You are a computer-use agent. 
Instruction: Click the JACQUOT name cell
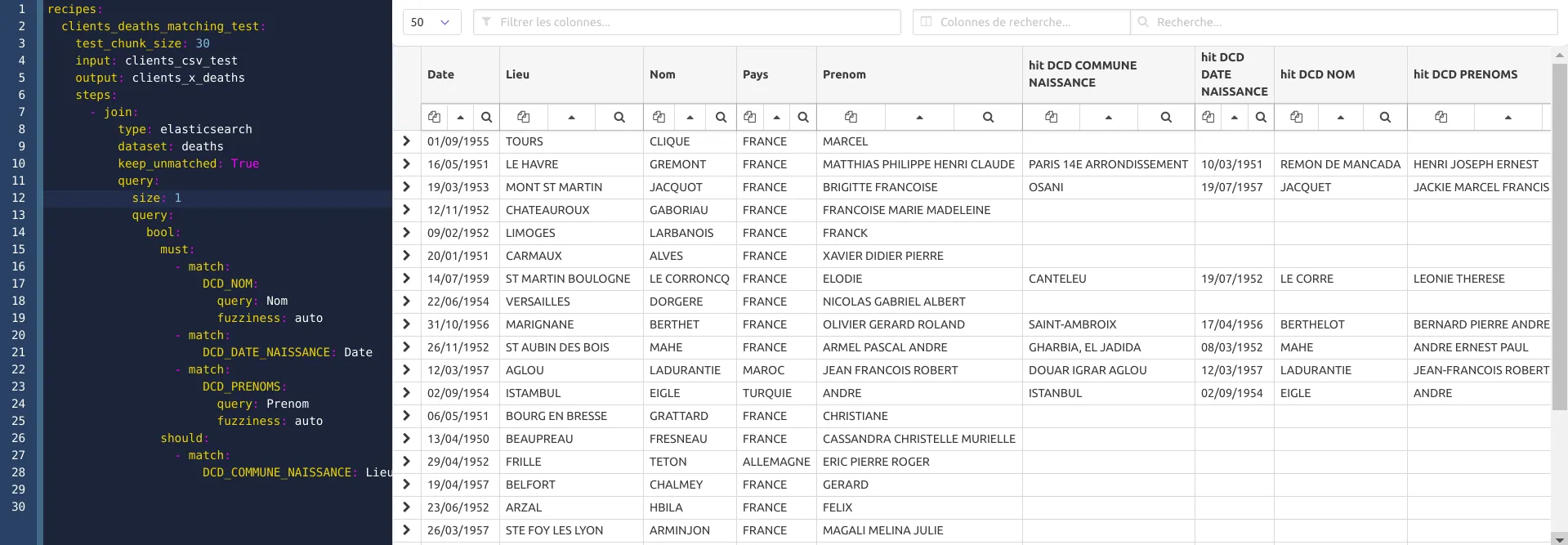click(676, 187)
